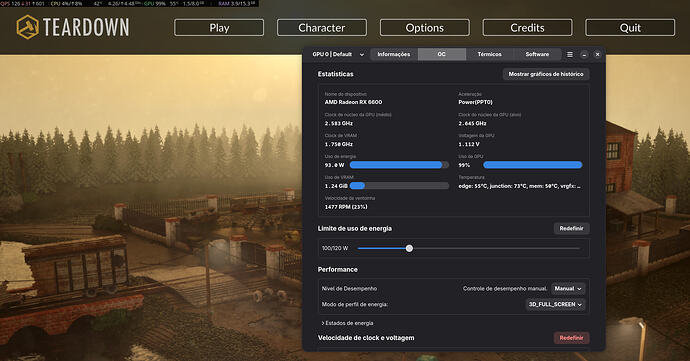
Task: Click the Estatísticas section heading
Action: pyautogui.click(x=335, y=74)
